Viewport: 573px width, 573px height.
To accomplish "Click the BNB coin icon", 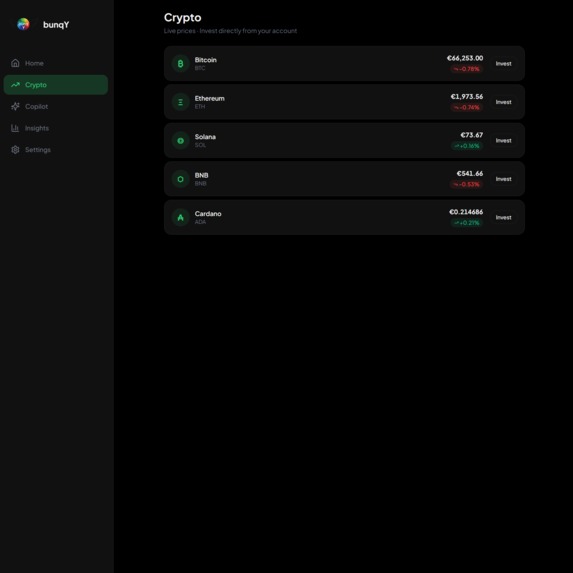I will [180, 179].
